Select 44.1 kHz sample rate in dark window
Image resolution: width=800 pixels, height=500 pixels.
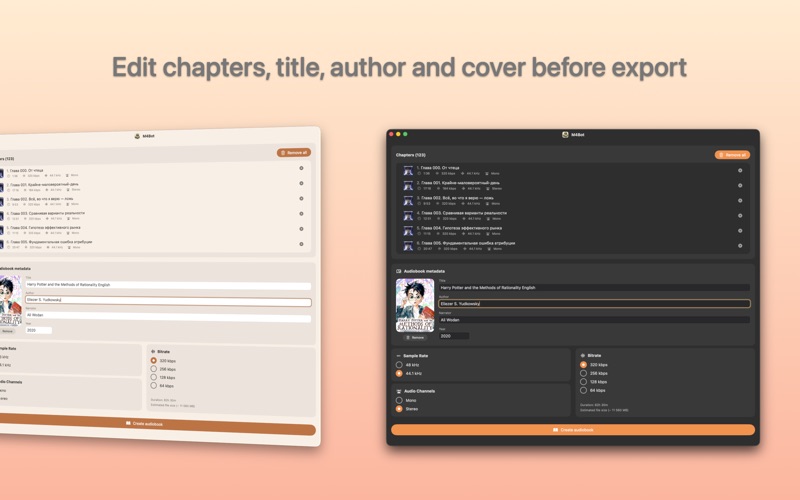click(399, 373)
